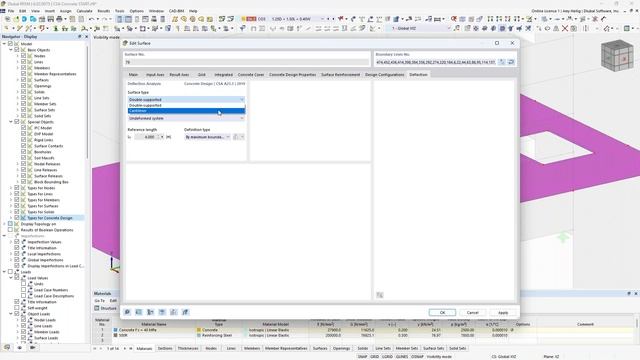This screenshot has height=360, width=640.
Task: Click the Surface No. input field
Action: [247, 62]
